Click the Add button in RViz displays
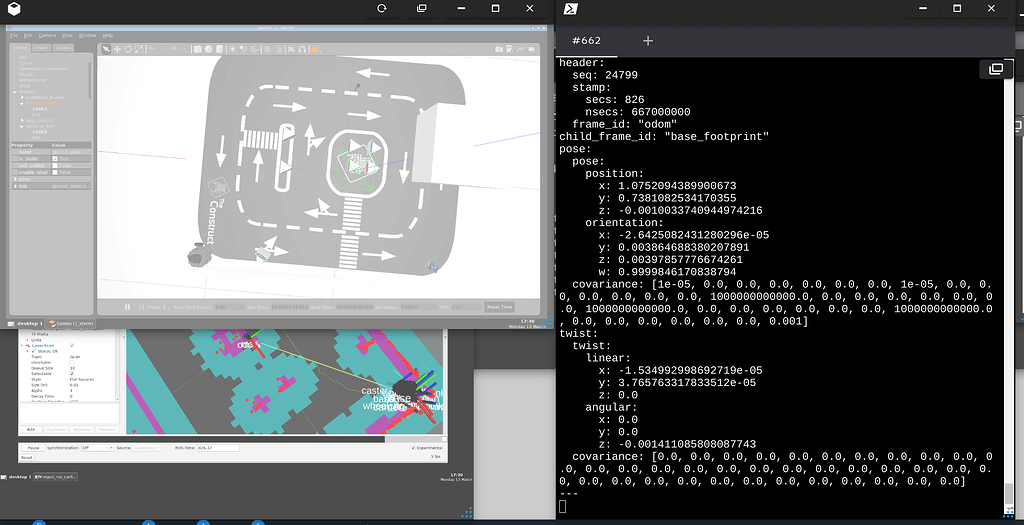The image size is (1024, 525). pyautogui.click(x=31, y=429)
